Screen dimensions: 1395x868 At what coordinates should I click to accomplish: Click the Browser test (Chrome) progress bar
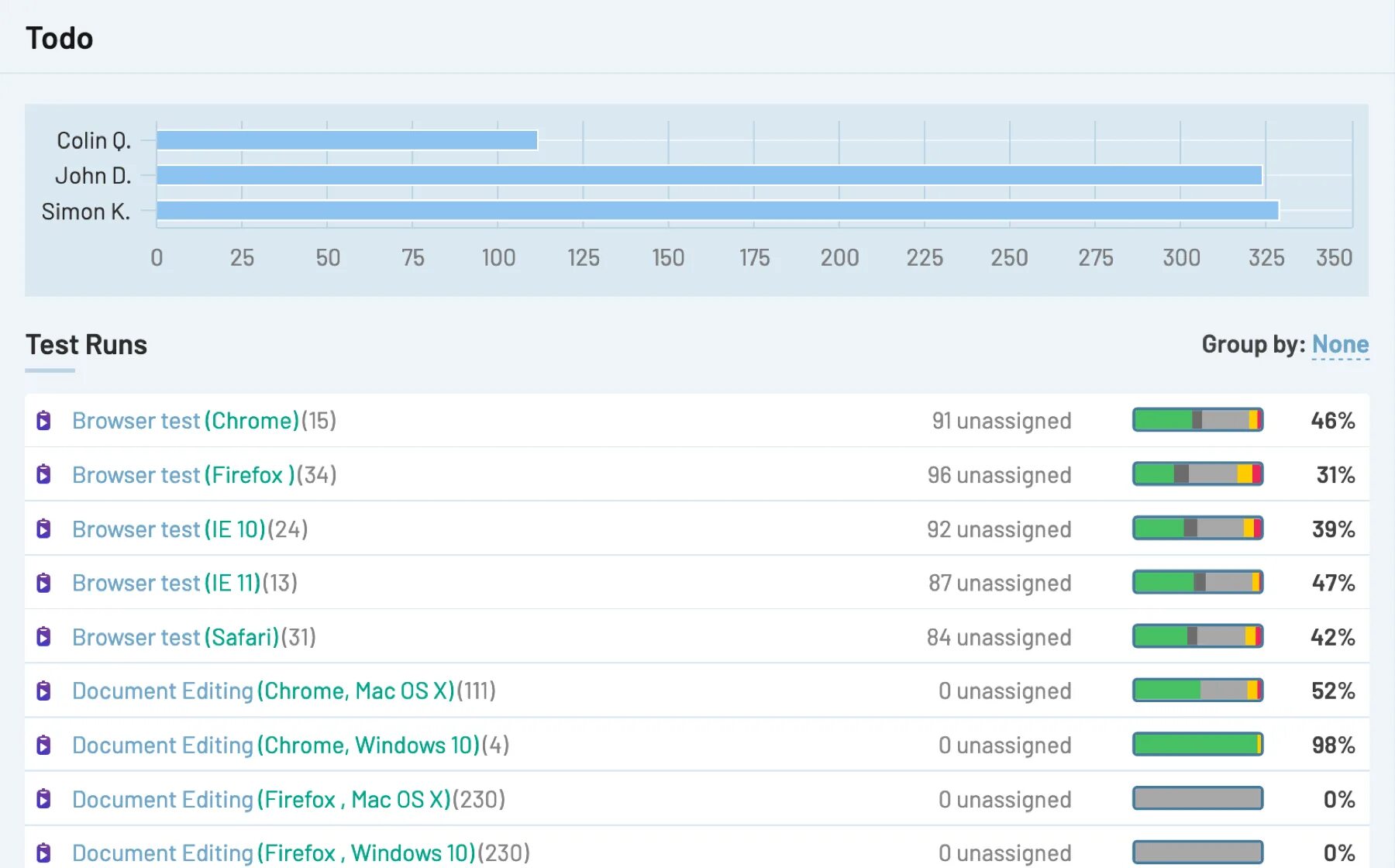(x=1198, y=420)
